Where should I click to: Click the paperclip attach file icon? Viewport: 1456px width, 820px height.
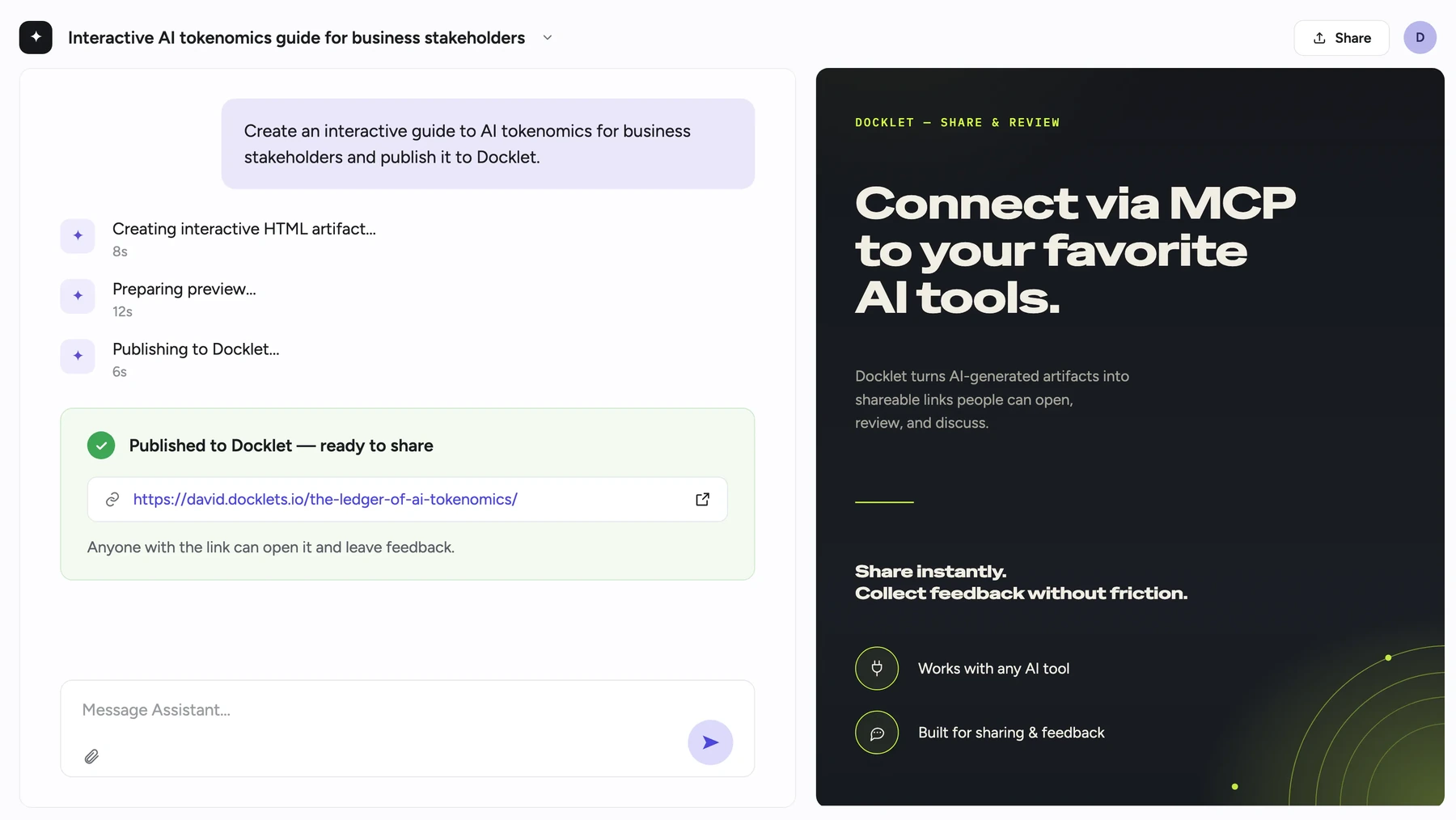91,757
